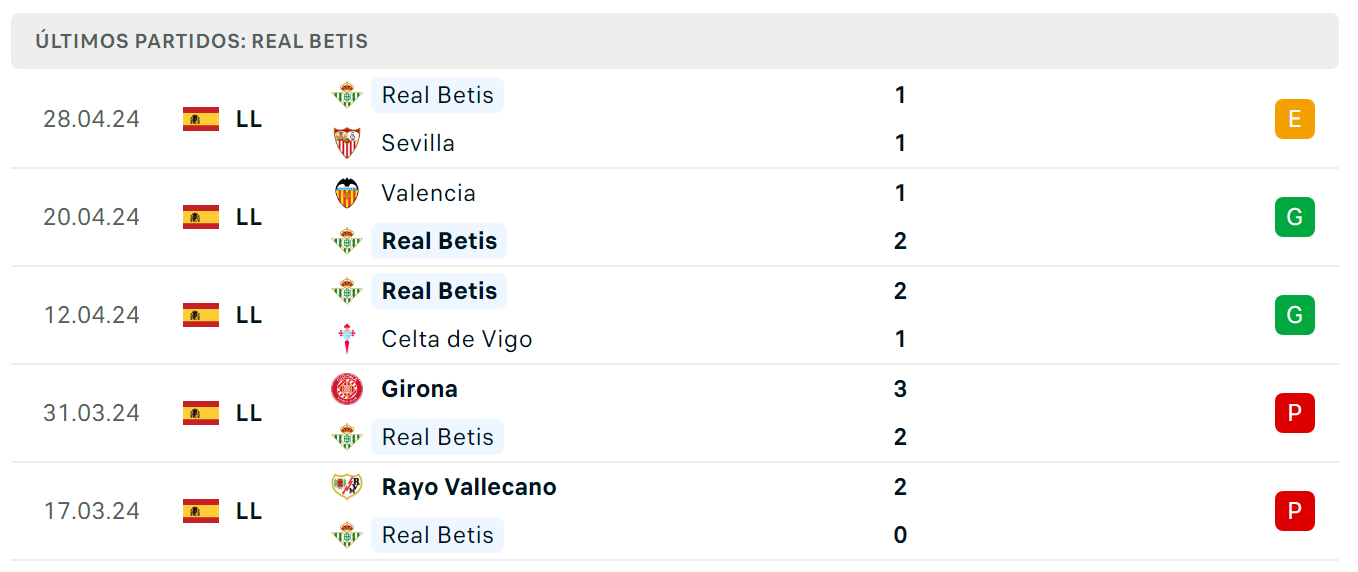Click the Rayo Vallecano crest icon
The width and height of the screenshot is (1358, 572).
pyautogui.click(x=347, y=487)
